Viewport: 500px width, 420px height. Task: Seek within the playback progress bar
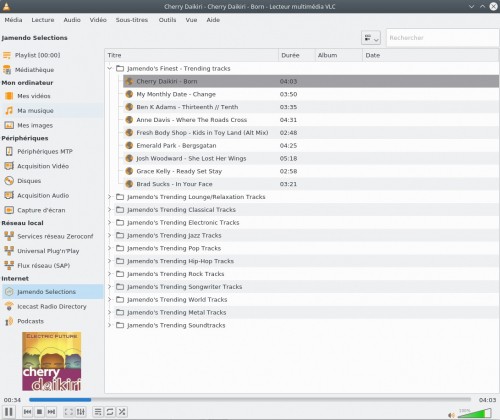click(250, 399)
